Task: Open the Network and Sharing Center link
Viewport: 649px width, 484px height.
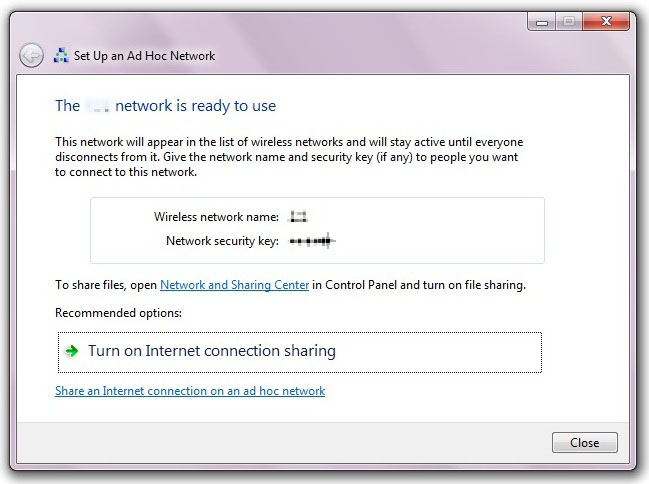Action: coord(234,285)
